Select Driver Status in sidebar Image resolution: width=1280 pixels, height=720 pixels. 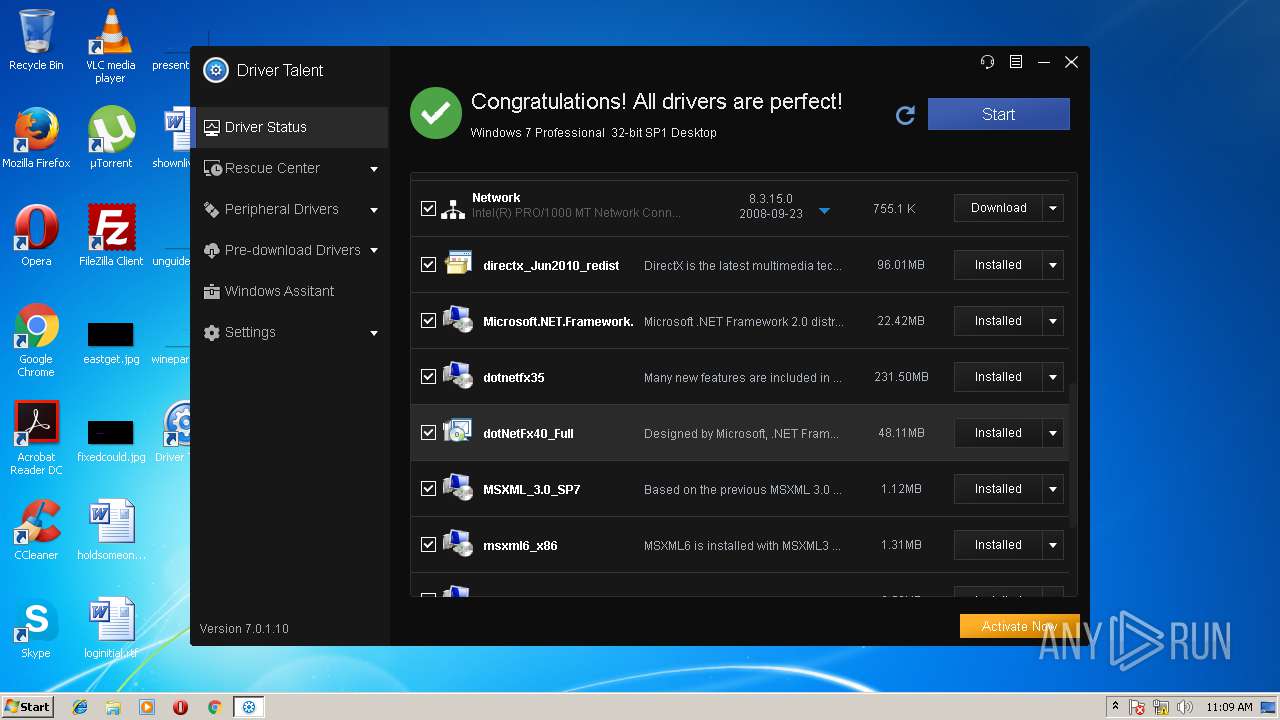pos(290,127)
